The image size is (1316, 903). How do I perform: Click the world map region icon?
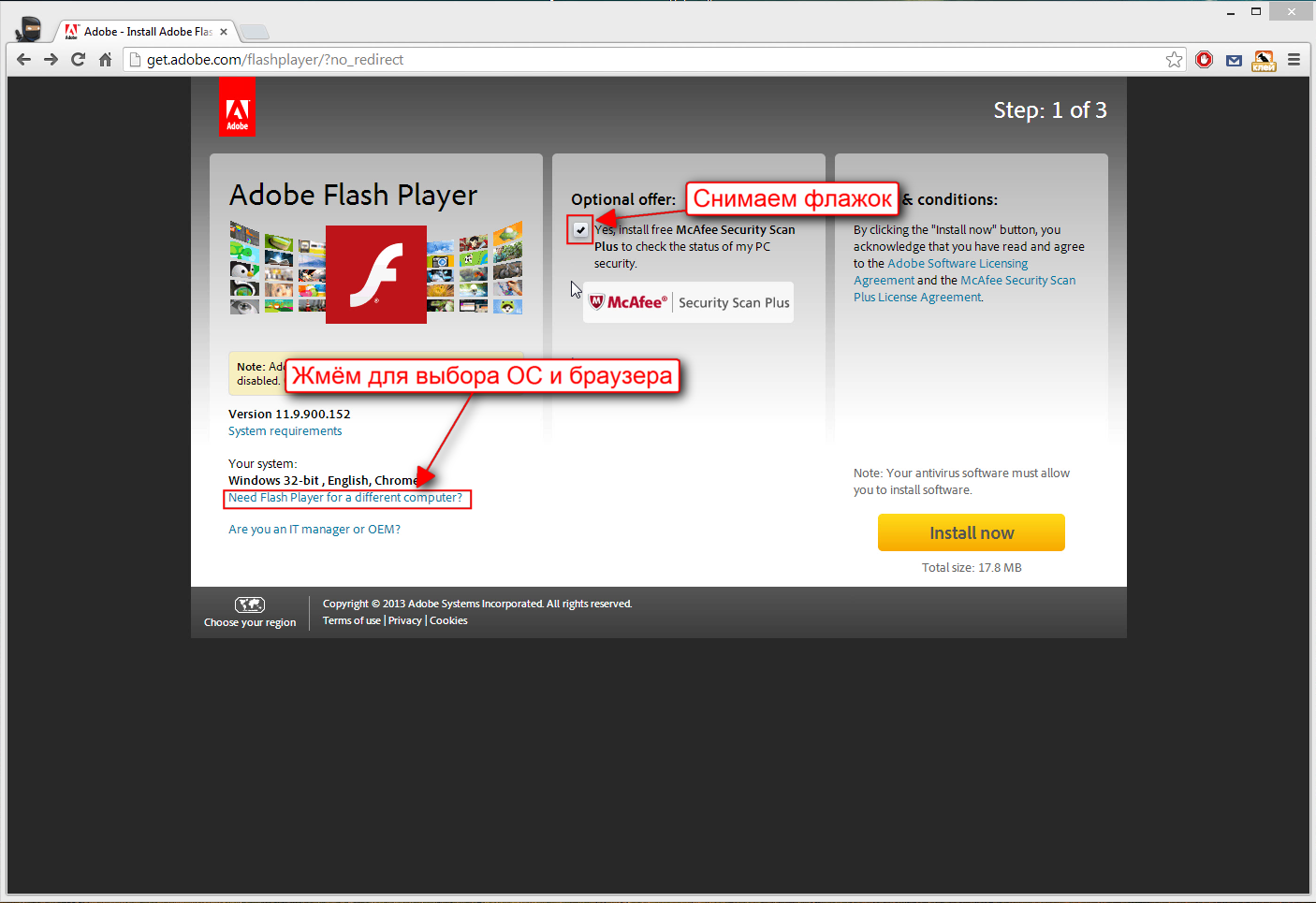click(250, 604)
